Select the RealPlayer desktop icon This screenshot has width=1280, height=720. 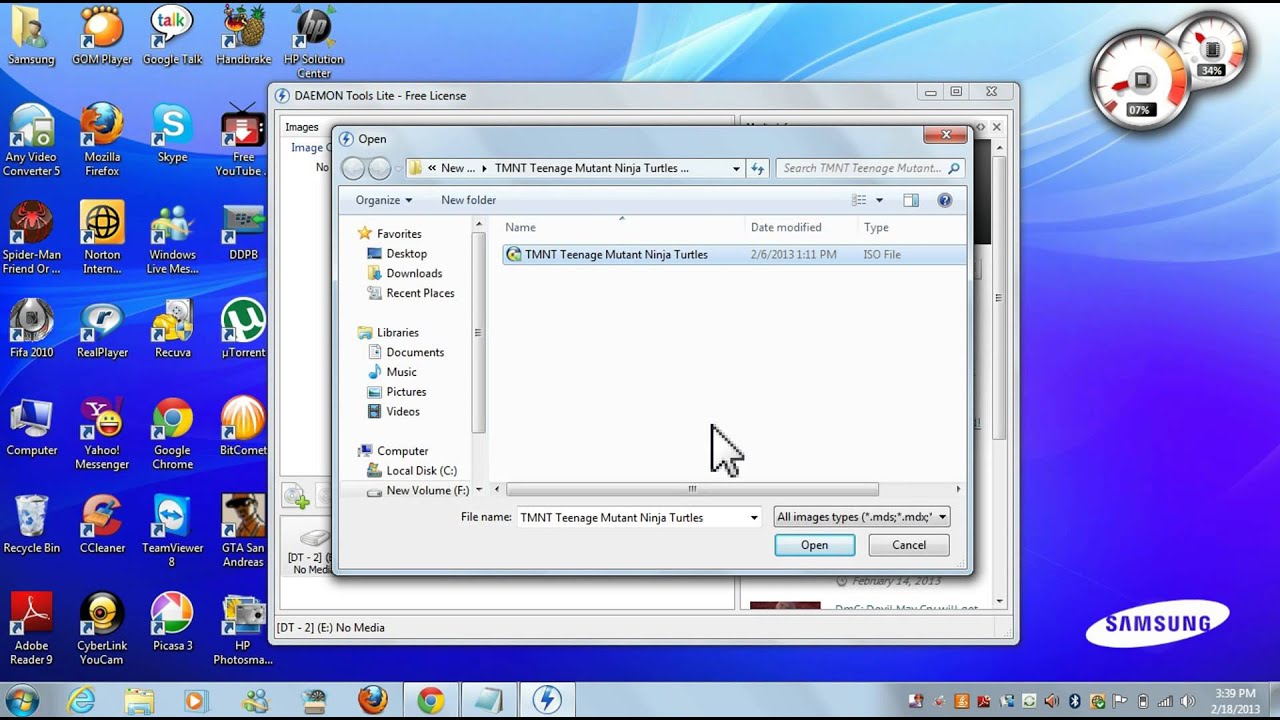tap(102, 329)
